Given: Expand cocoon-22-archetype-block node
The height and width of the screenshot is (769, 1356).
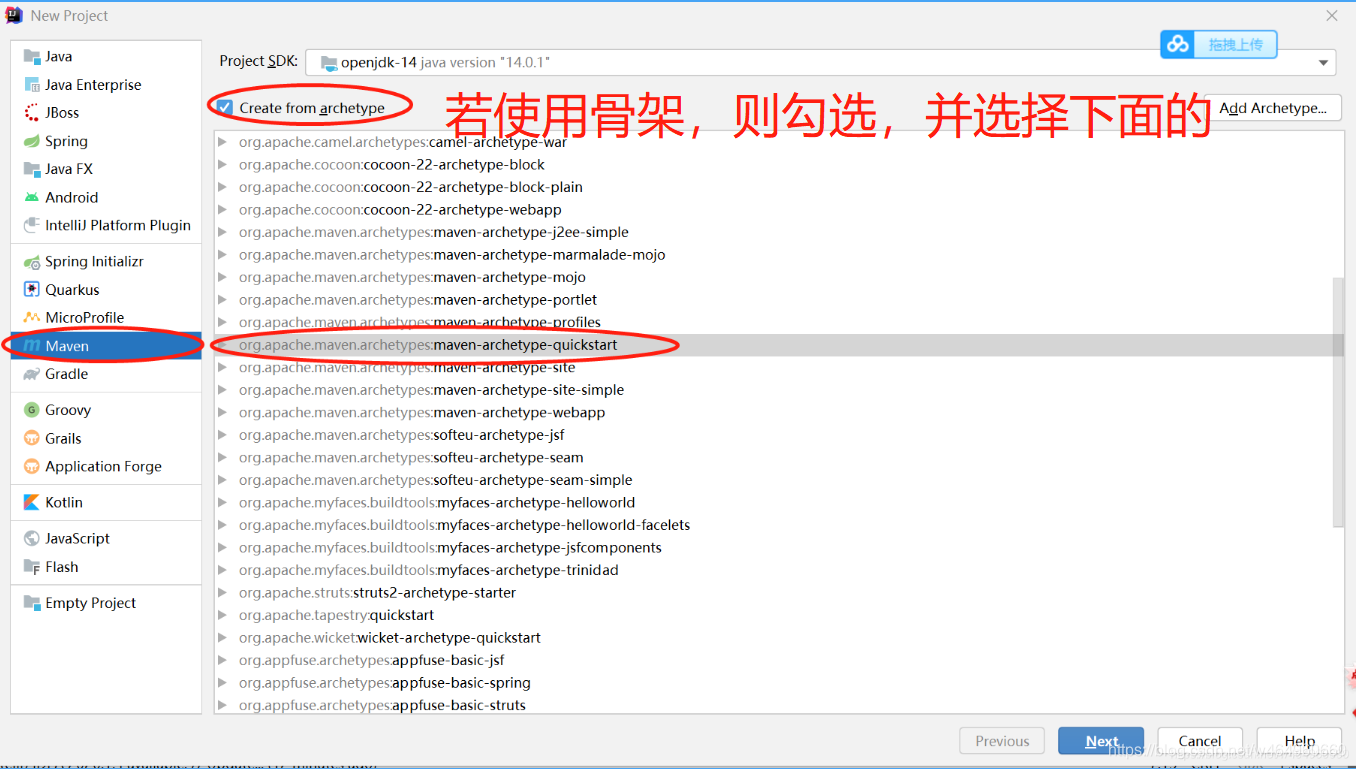Looking at the screenshot, I should coord(222,165).
